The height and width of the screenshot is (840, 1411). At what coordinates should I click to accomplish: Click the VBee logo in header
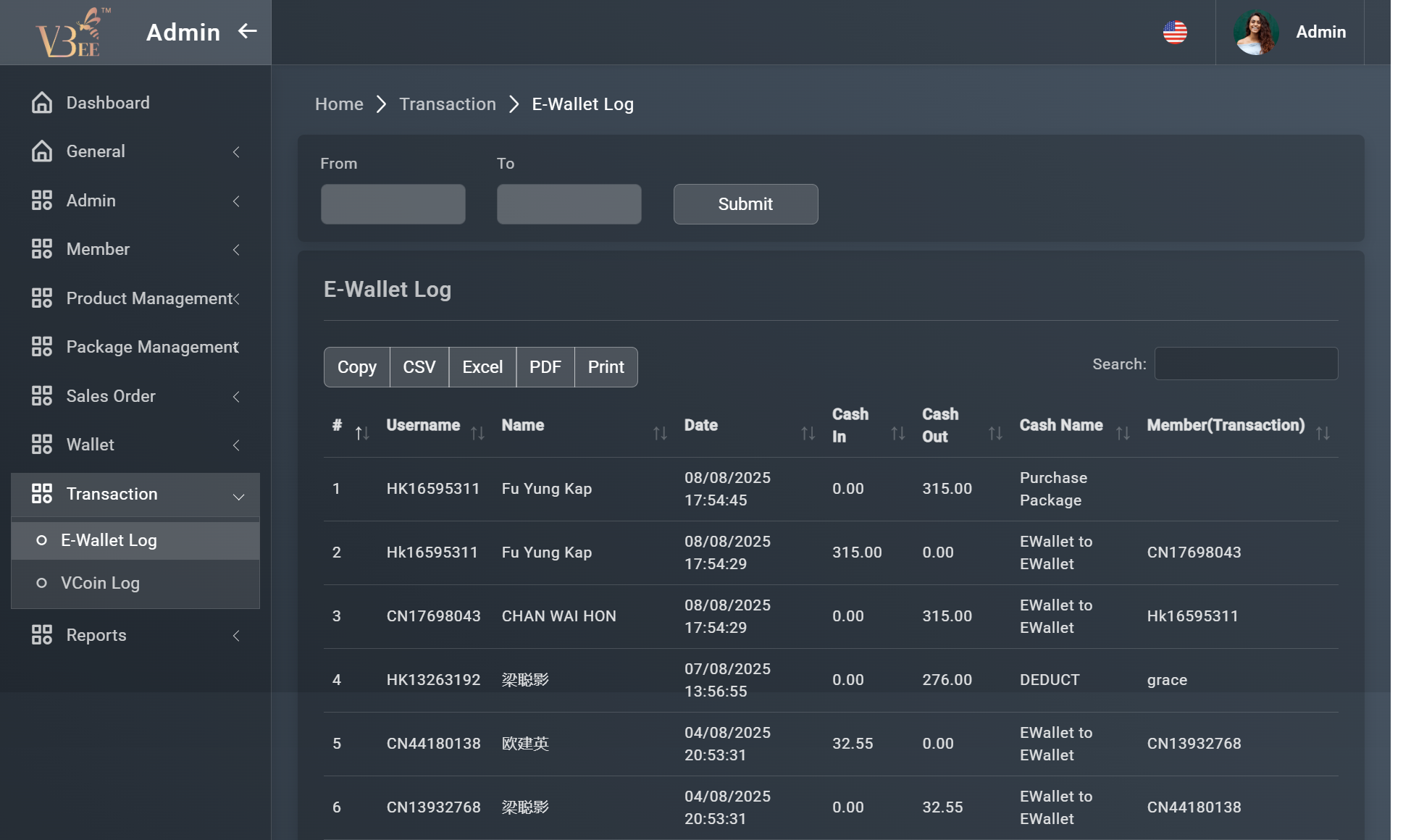71,33
